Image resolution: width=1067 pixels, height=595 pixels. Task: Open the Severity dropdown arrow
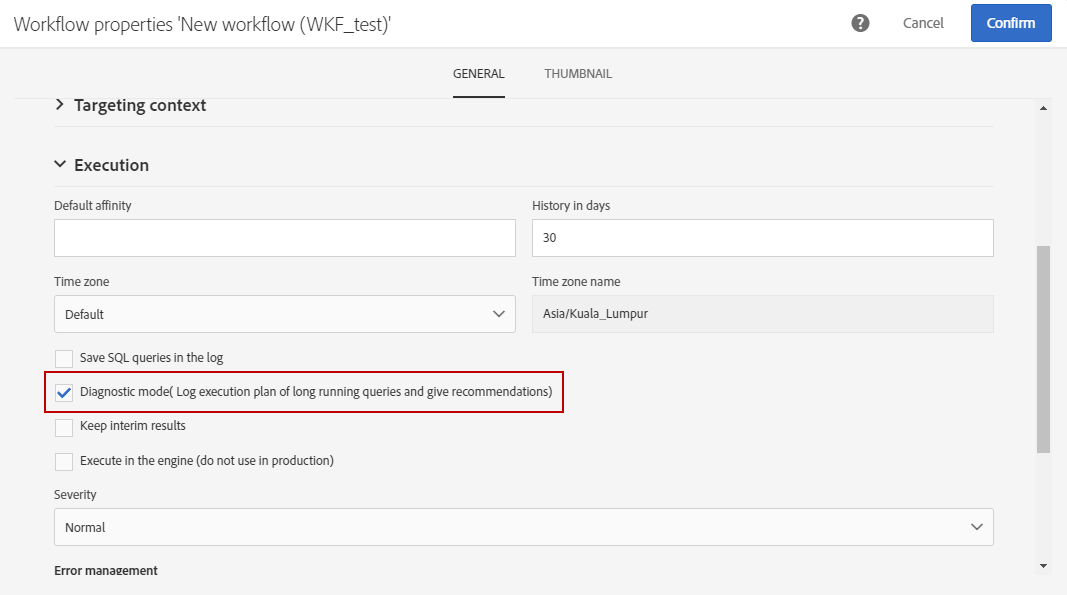(976, 527)
